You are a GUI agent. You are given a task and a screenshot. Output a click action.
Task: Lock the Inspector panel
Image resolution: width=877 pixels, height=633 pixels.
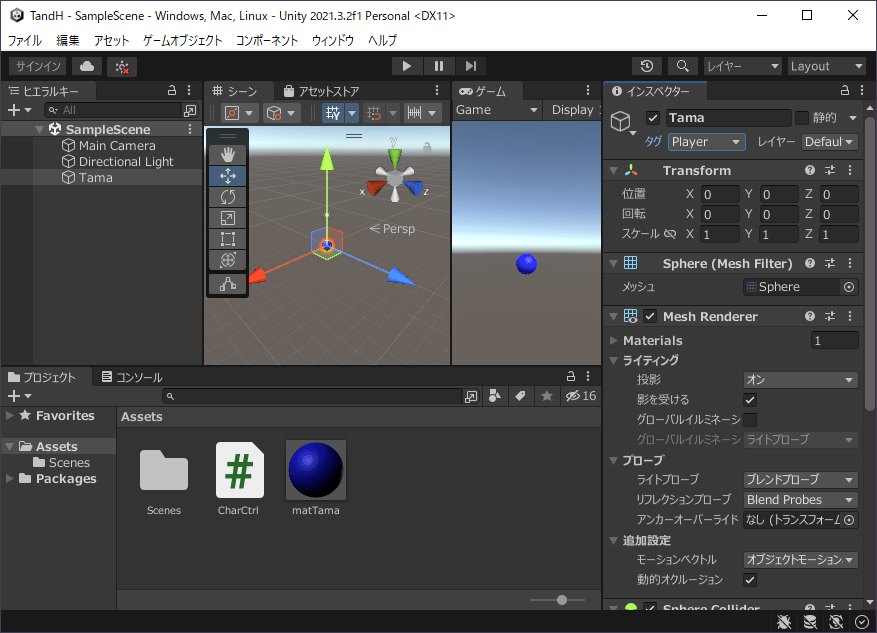point(845,91)
